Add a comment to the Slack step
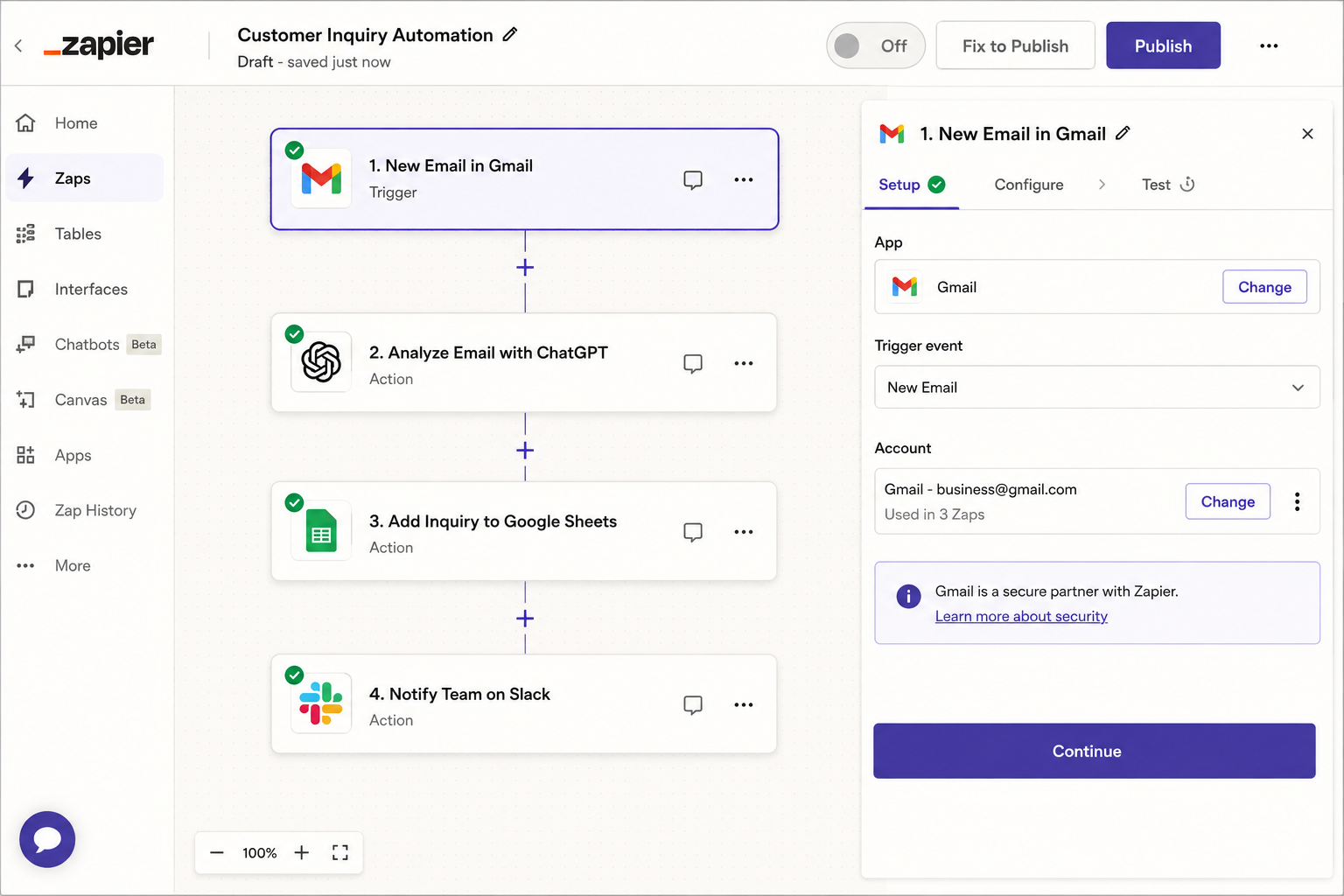The width and height of the screenshot is (1344, 896). [693, 705]
